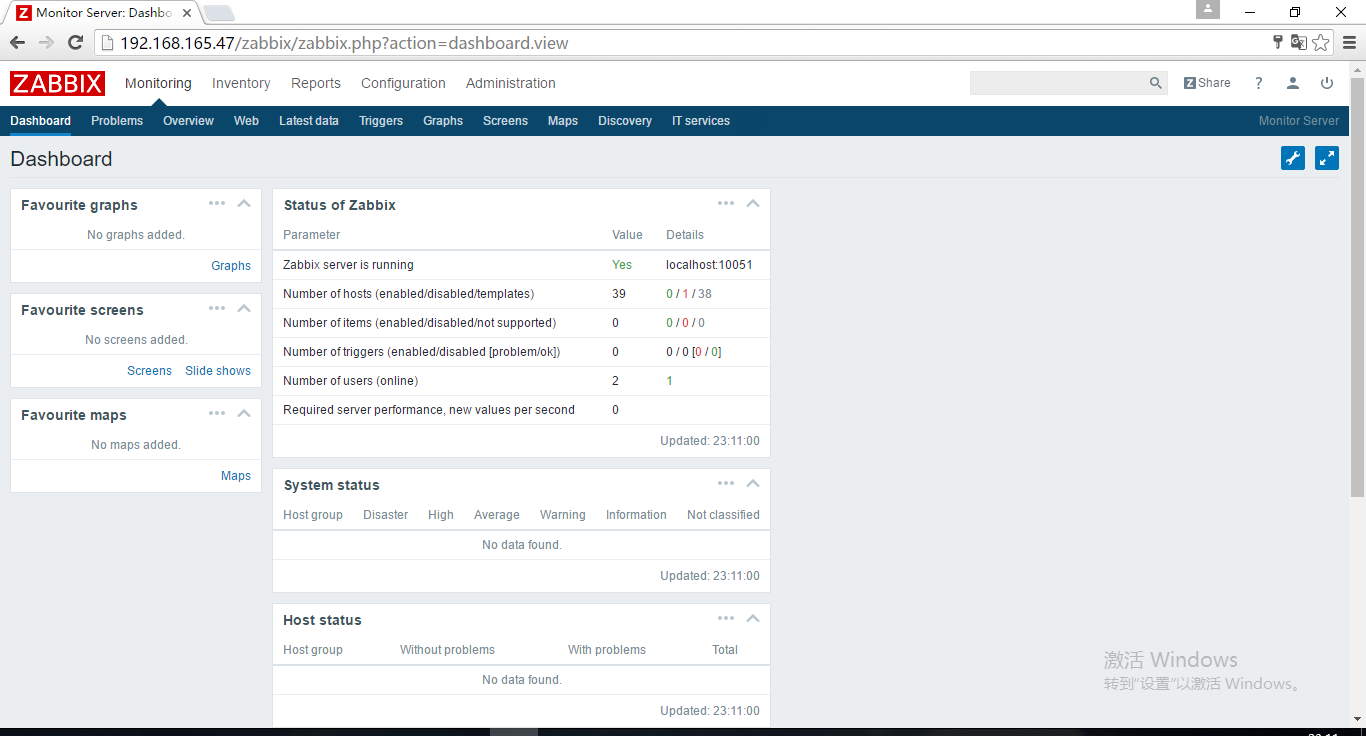Click the Monitor Server name label

pyautogui.click(x=1298, y=121)
